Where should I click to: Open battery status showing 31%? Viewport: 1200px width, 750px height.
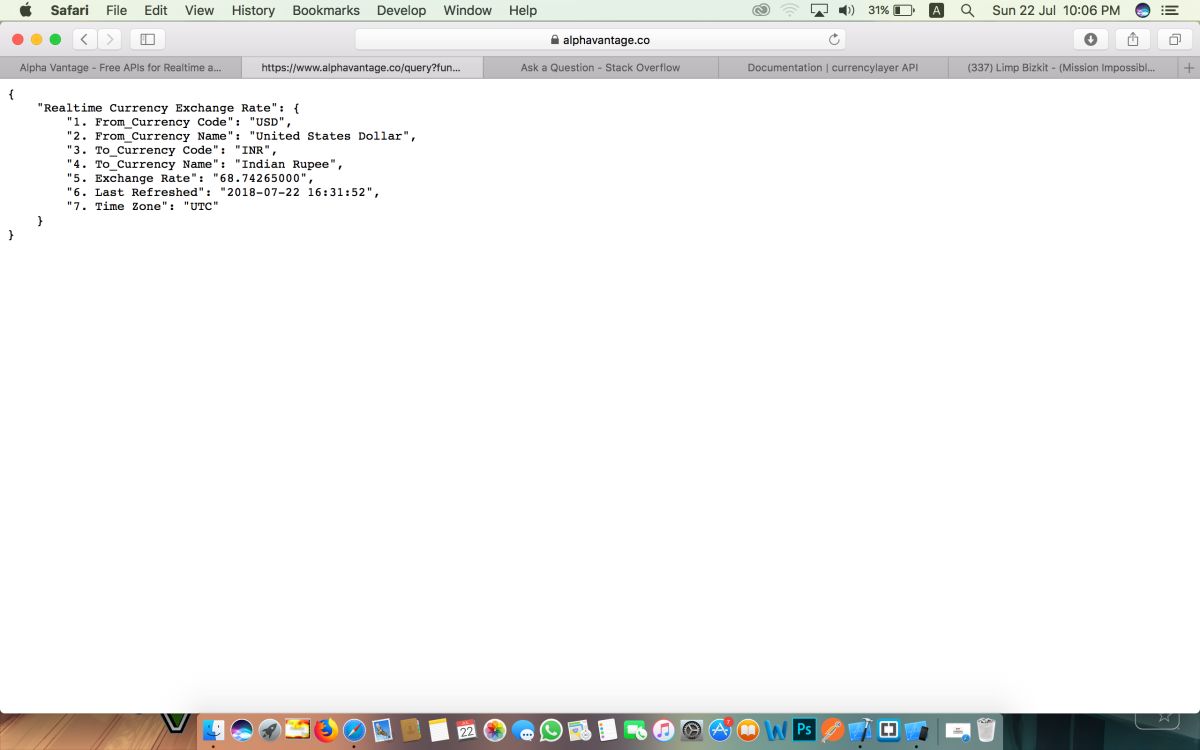[x=891, y=10]
